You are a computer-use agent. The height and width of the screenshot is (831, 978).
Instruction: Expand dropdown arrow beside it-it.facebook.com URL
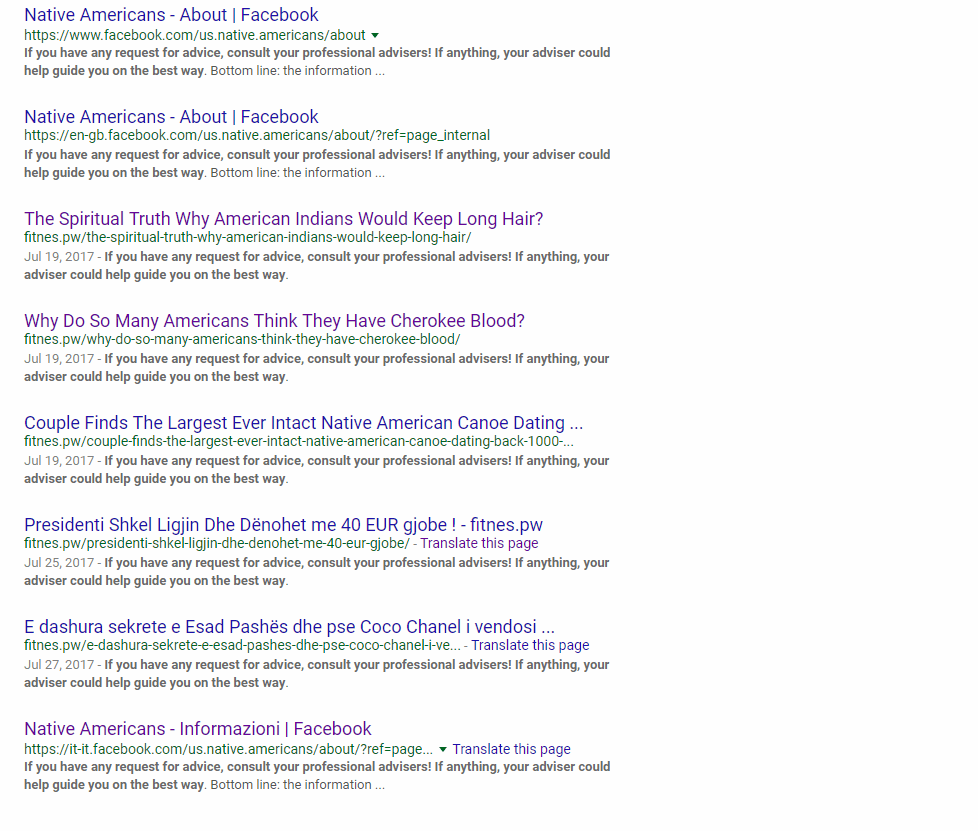[443, 749]
